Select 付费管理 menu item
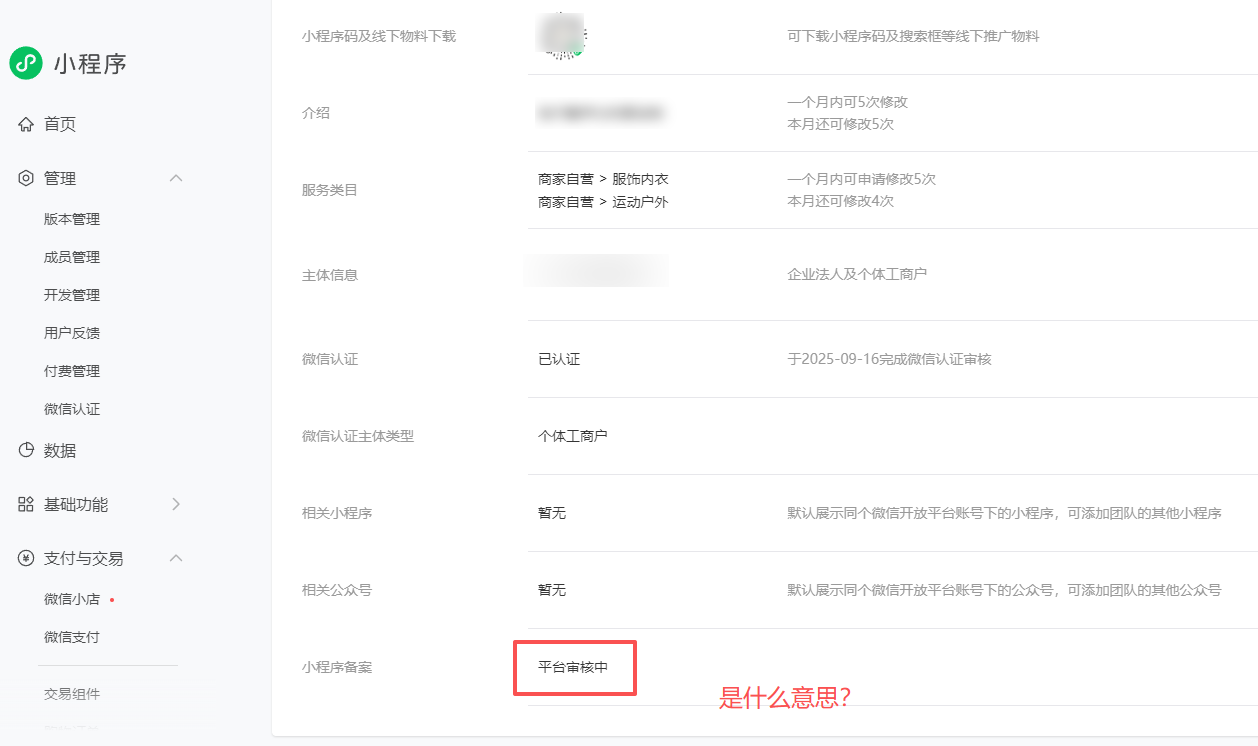Image resolution: width=1258 pixels, height=746 pixels. [x=72, y=371]
